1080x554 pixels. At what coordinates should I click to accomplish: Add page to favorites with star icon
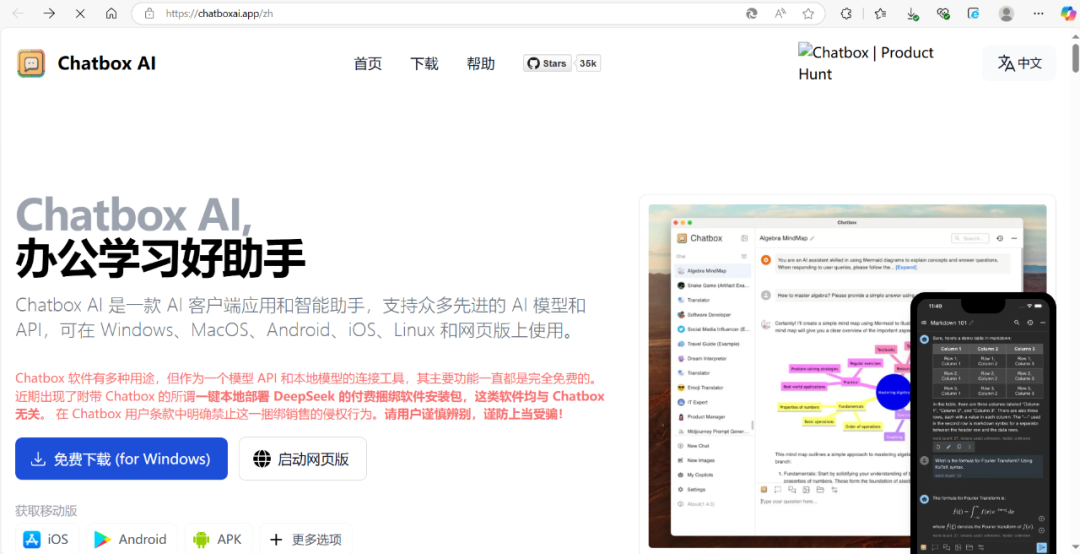[808, 13]
